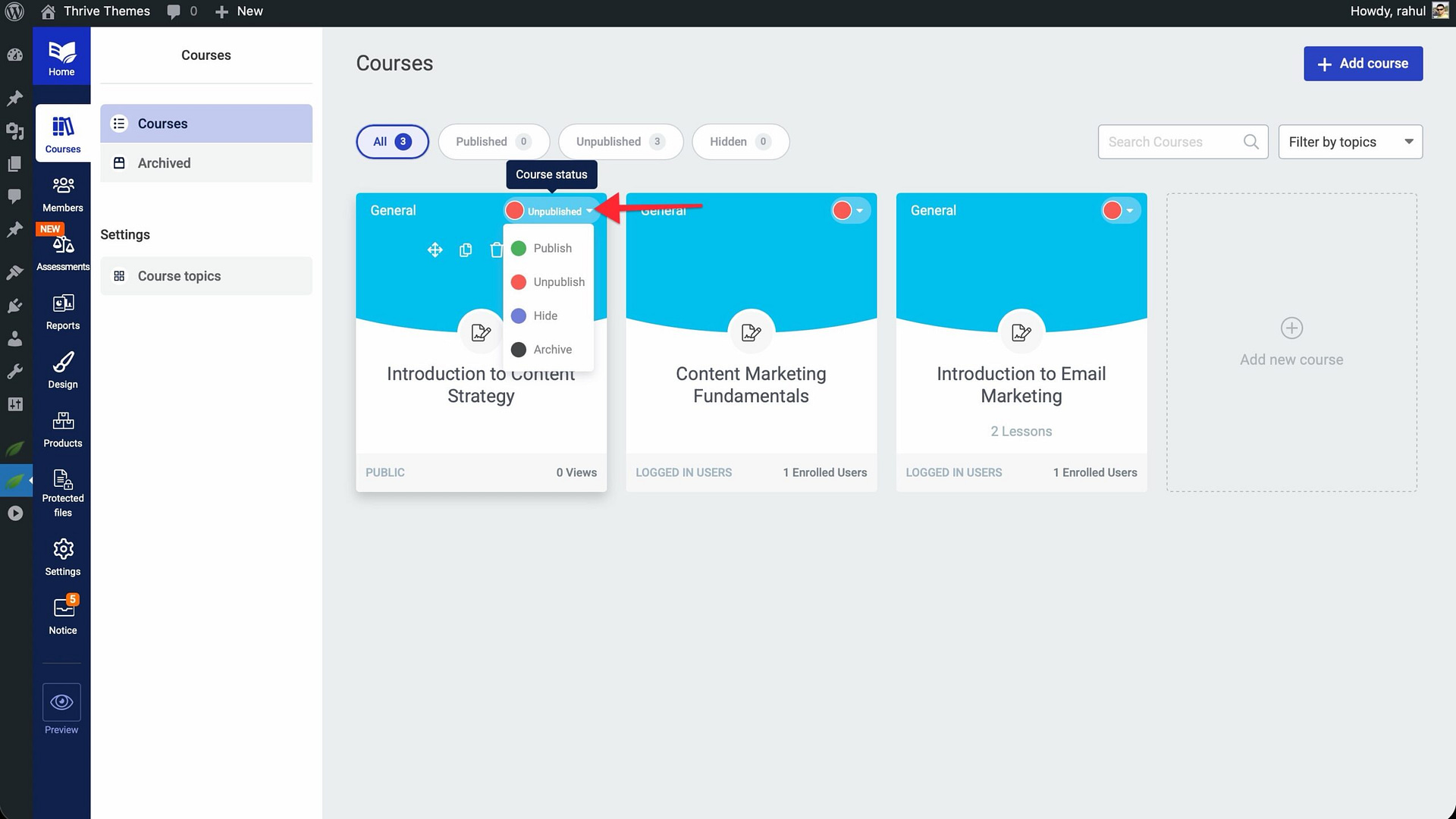The height and width of the screenshot is (819, 1456).
Task: Open the Design brush icon
Action: tap(63, 362)
